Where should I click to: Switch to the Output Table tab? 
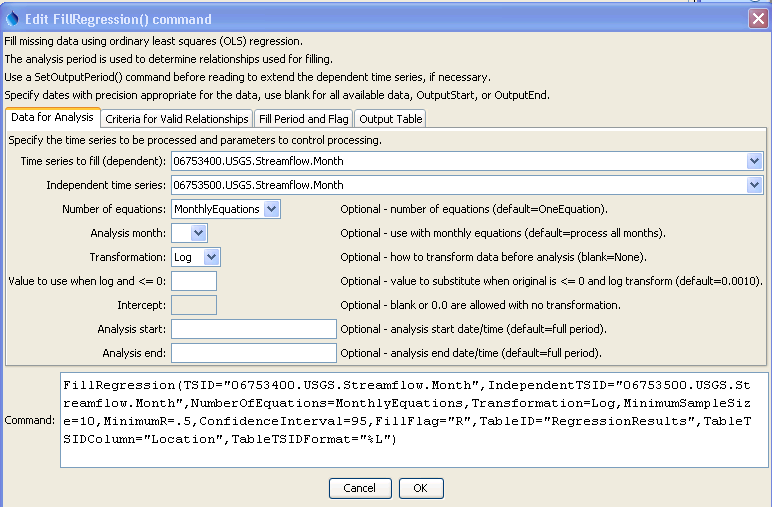click(390, 119)
